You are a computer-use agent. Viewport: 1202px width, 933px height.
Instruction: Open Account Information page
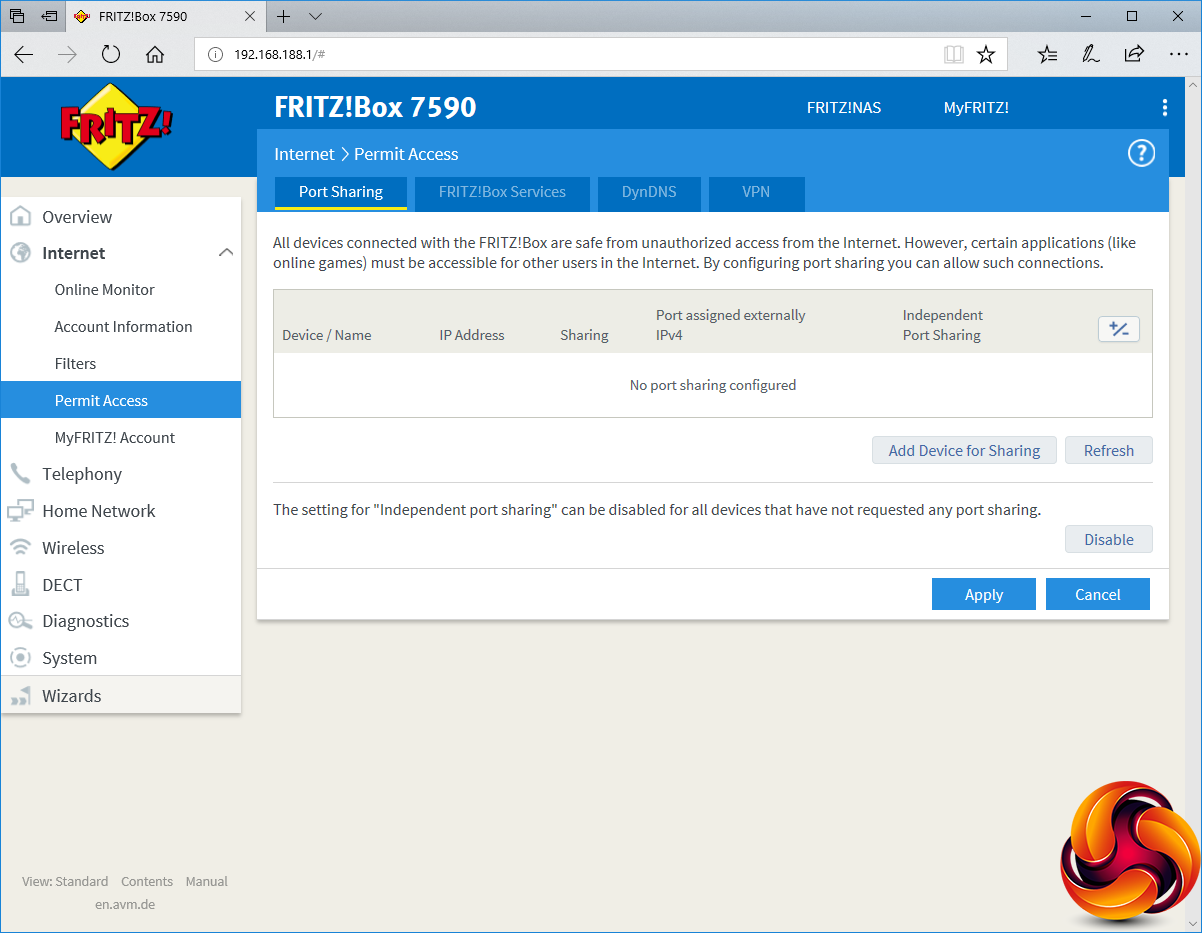(121, 327)
